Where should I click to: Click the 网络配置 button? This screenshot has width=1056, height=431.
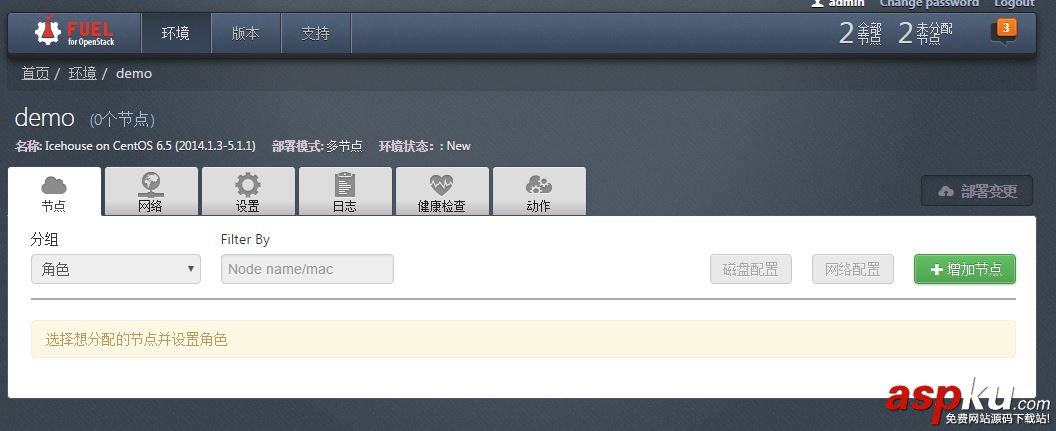tap(853, 269)
